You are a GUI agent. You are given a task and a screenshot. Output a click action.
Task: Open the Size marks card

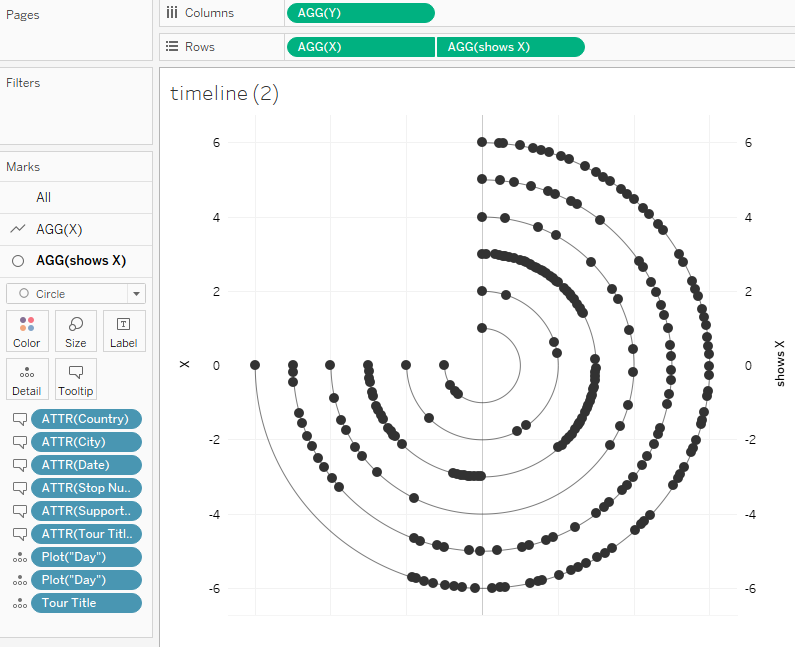pos(75,330)
